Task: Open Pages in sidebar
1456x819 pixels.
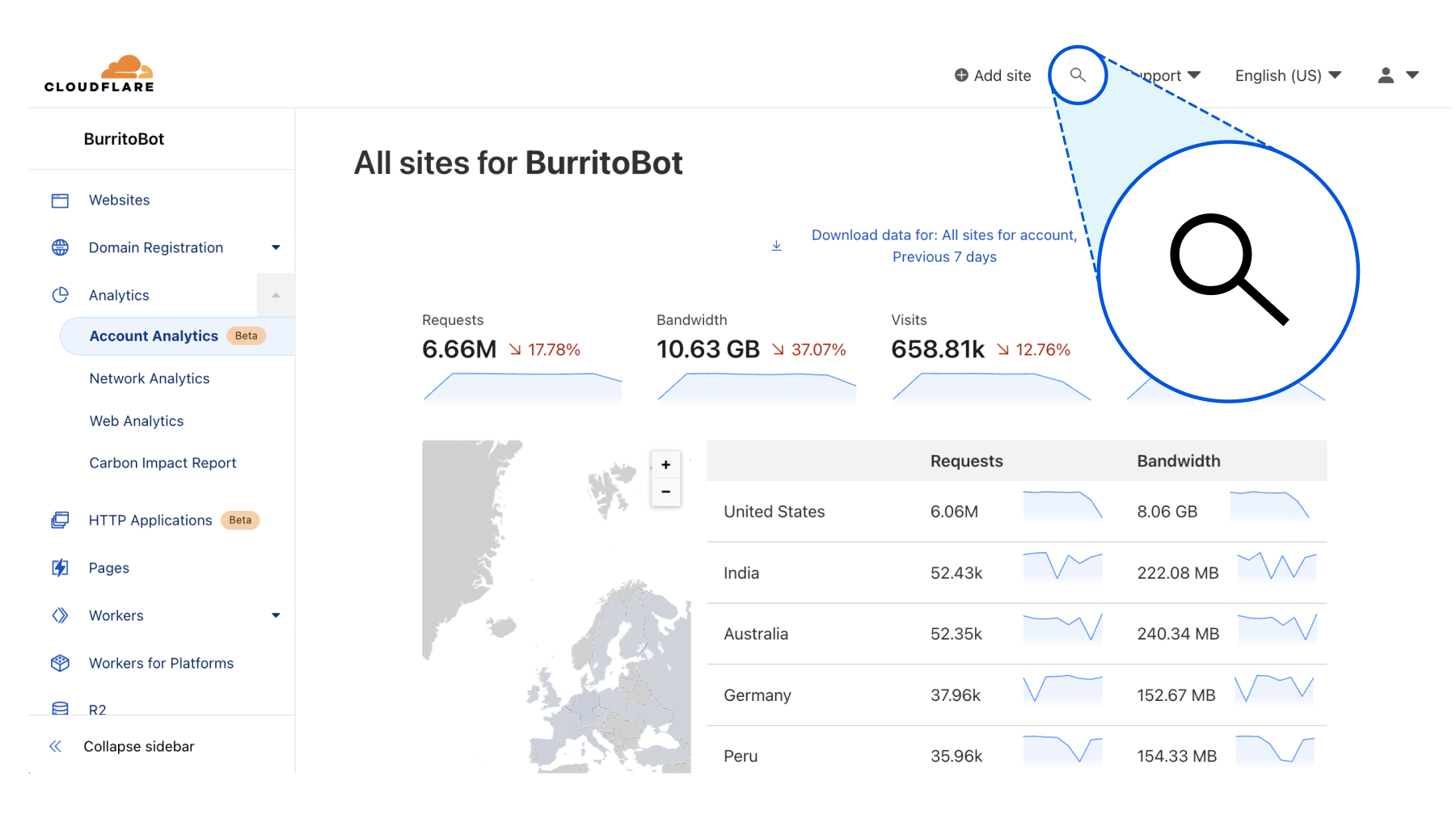Action: coord(109,568)
